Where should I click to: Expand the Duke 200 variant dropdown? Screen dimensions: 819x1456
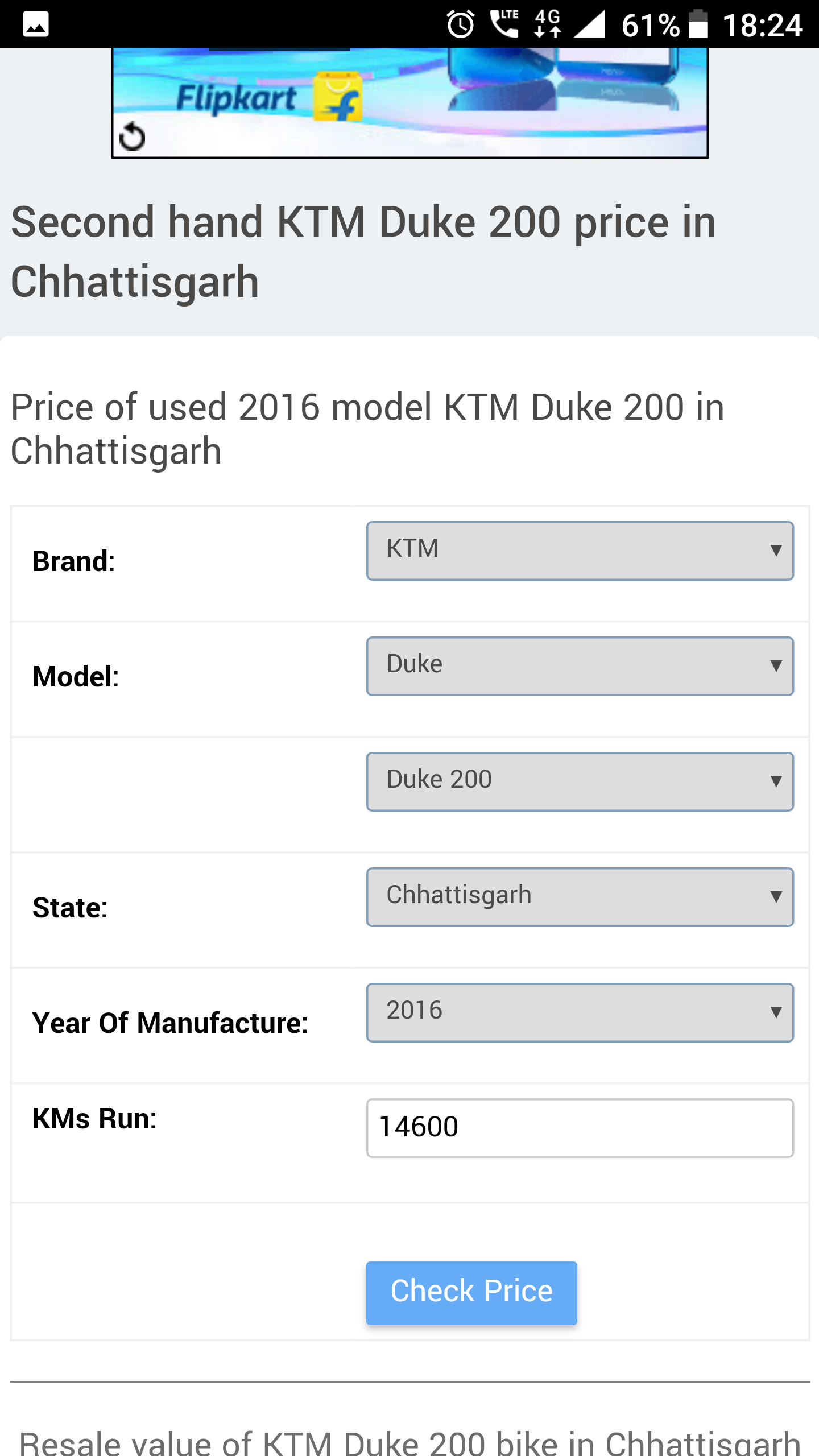580,781
